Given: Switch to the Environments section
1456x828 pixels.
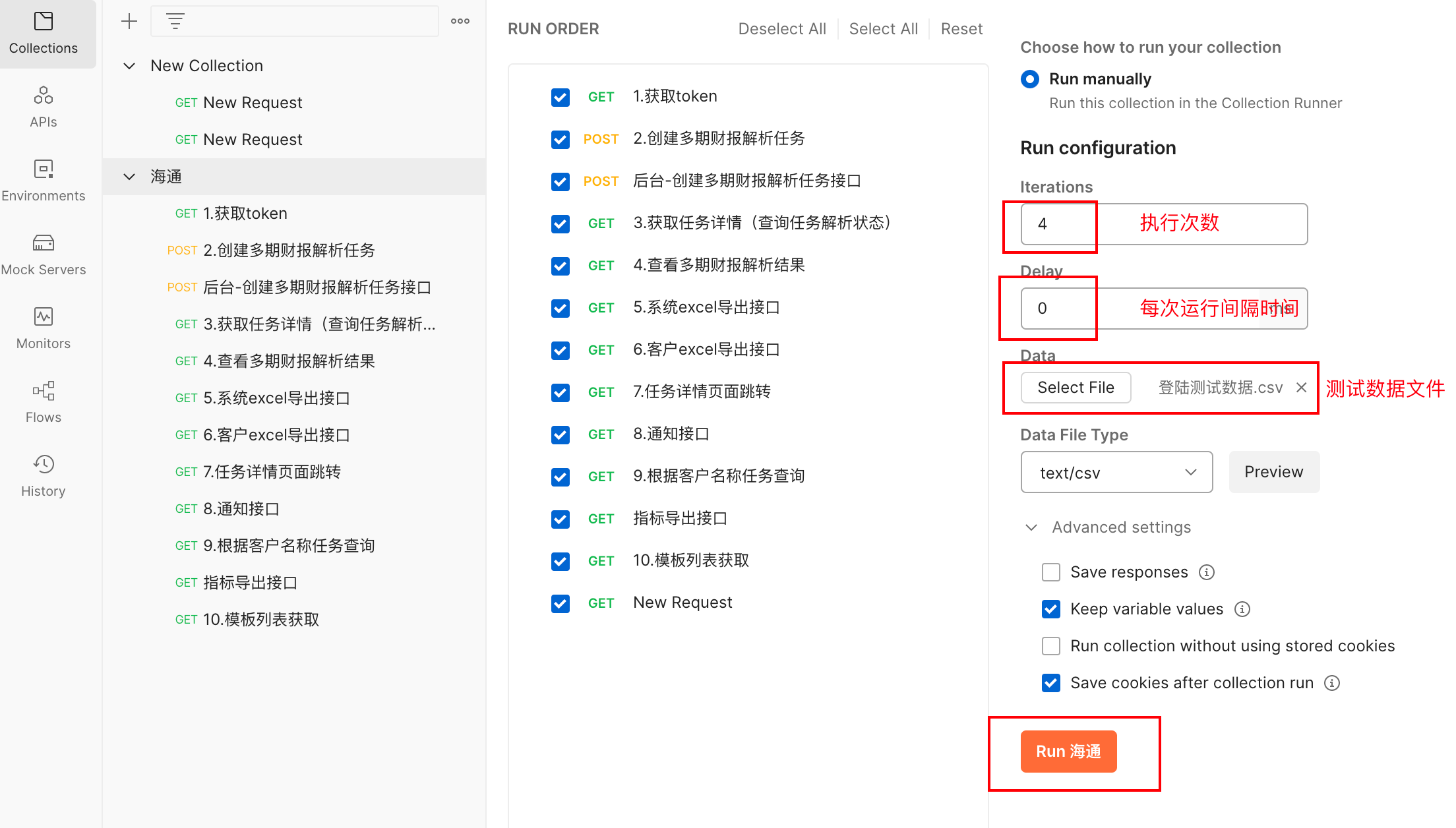Looking at the screenshot, I should tap(43, 179).
